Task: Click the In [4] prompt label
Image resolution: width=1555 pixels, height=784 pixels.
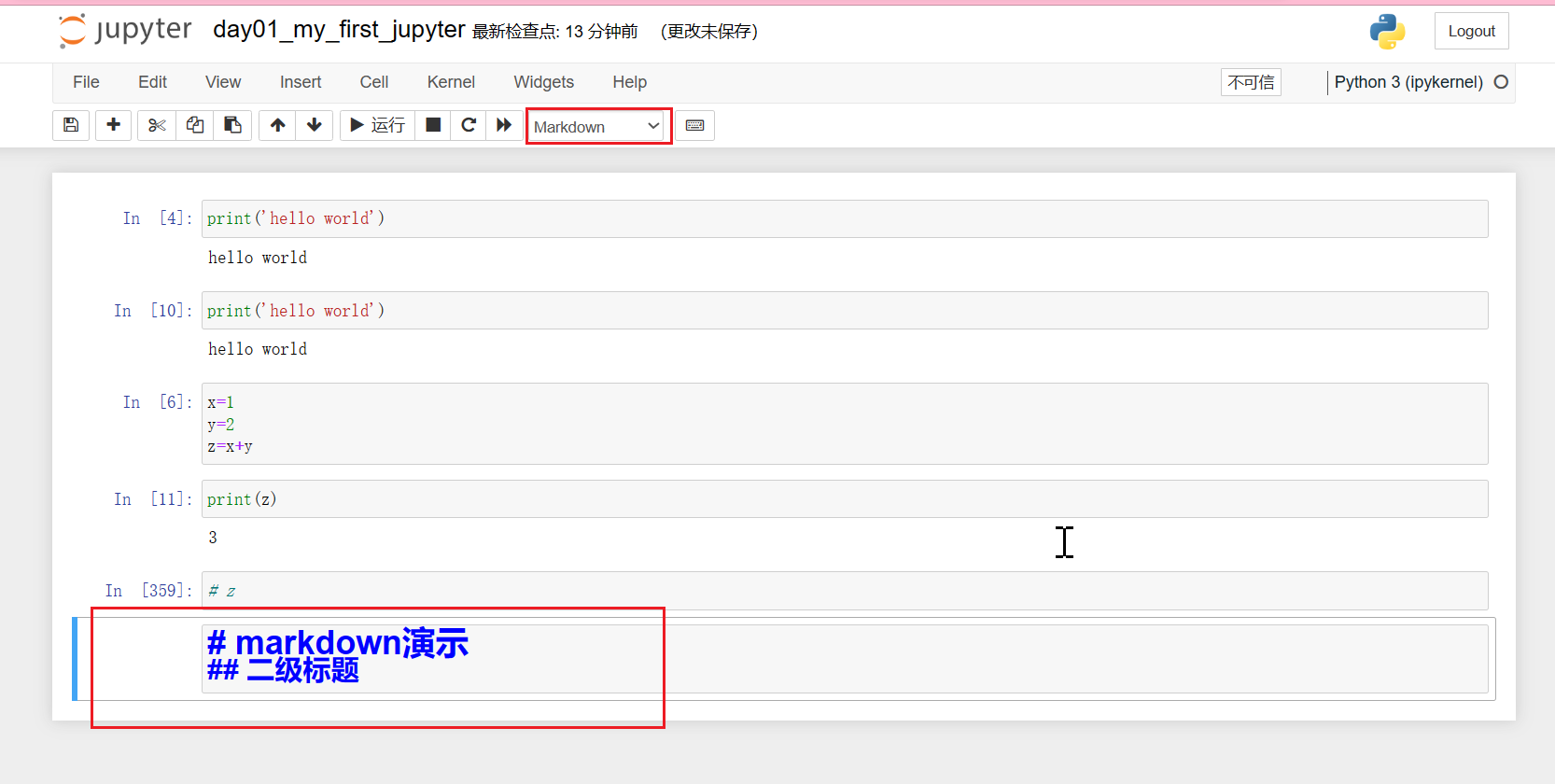Action: tap(158, 218)
